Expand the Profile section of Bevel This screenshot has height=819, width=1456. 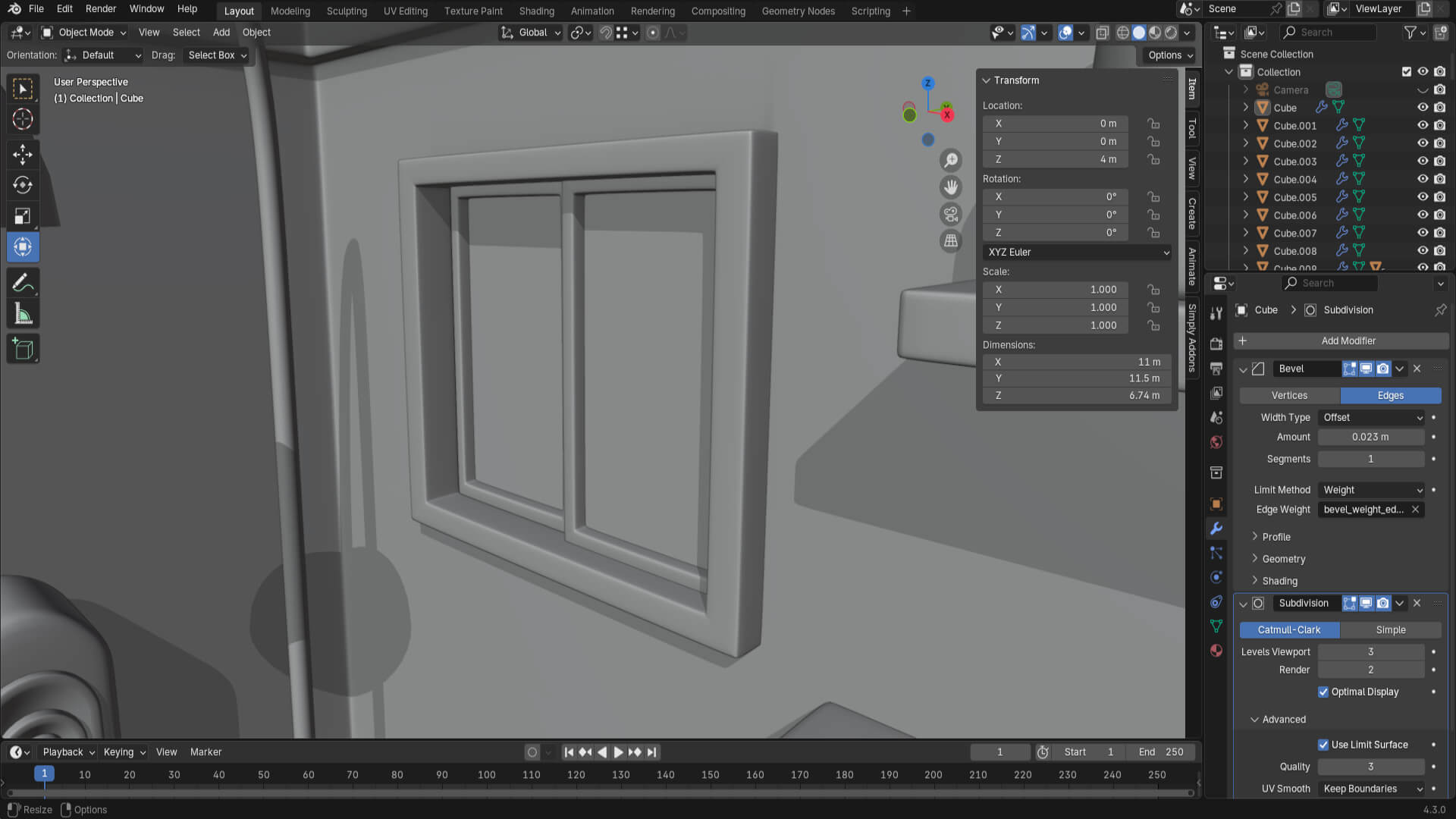[1276, 537]
